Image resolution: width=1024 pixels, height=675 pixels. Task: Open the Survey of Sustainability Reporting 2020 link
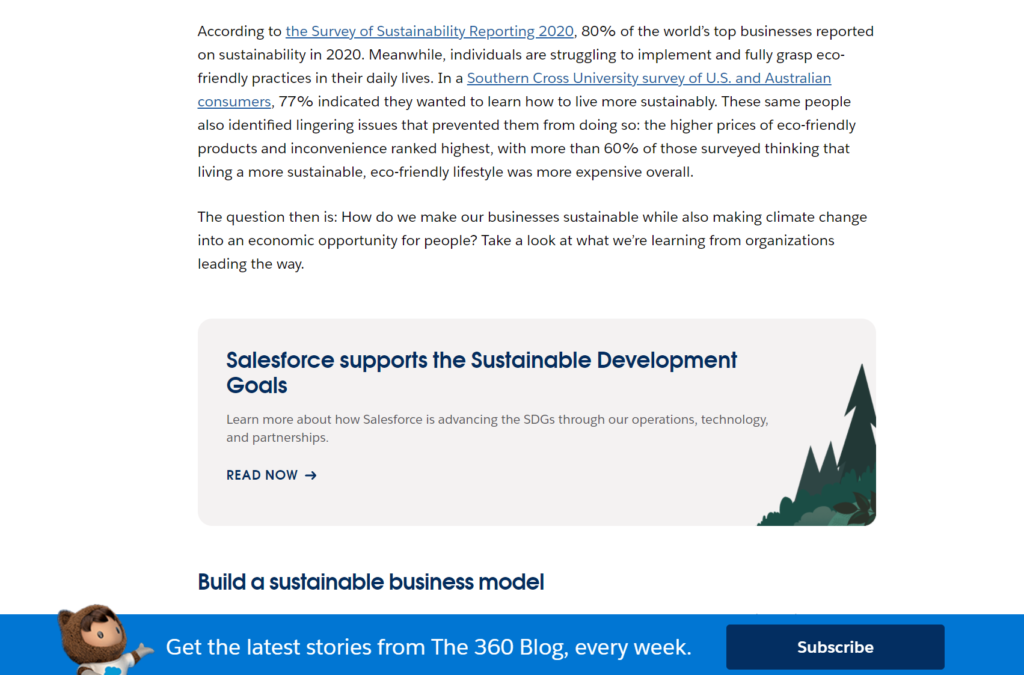(x=429, y=31)
